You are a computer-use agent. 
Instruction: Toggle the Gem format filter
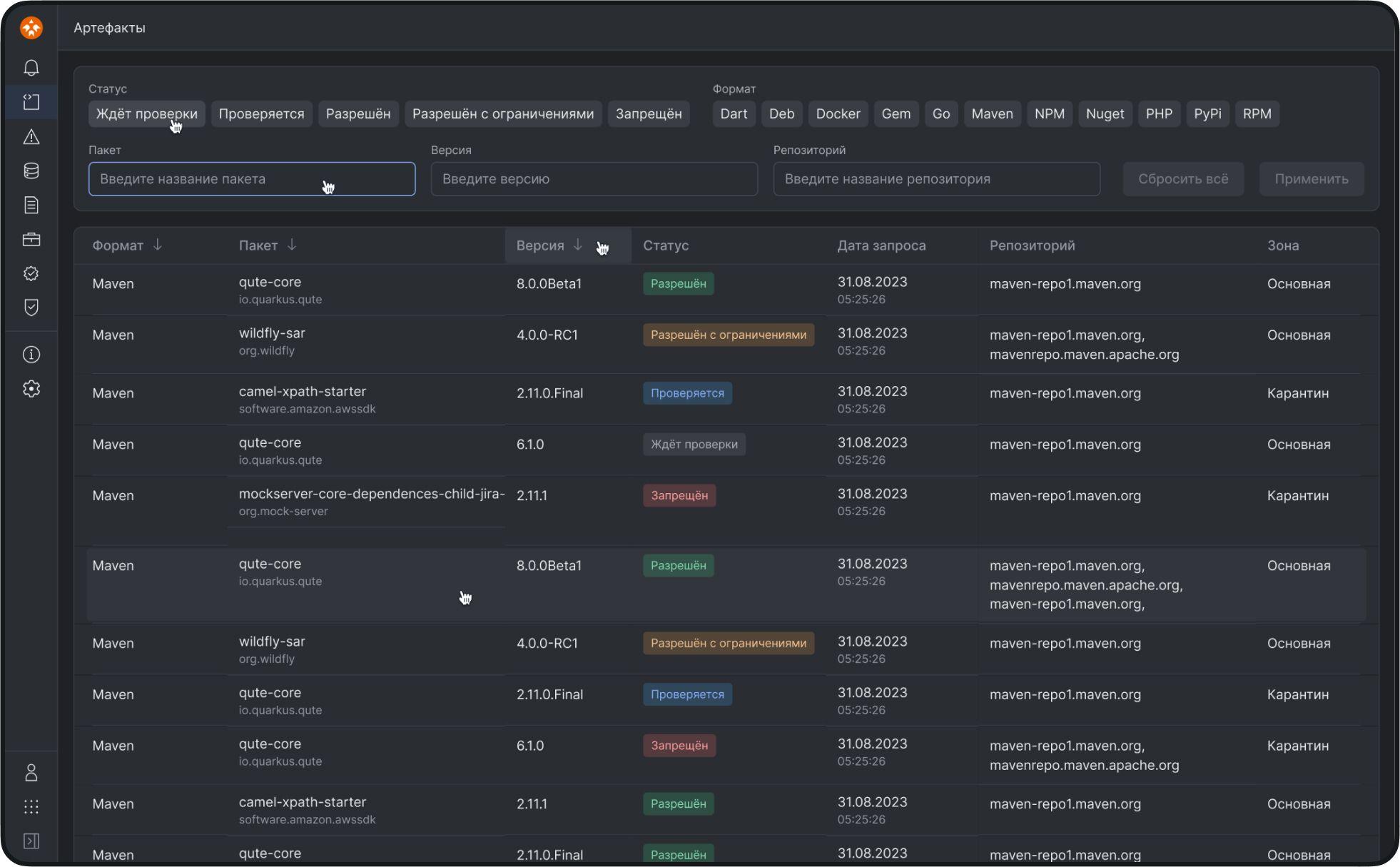click(x=896, y=114)
